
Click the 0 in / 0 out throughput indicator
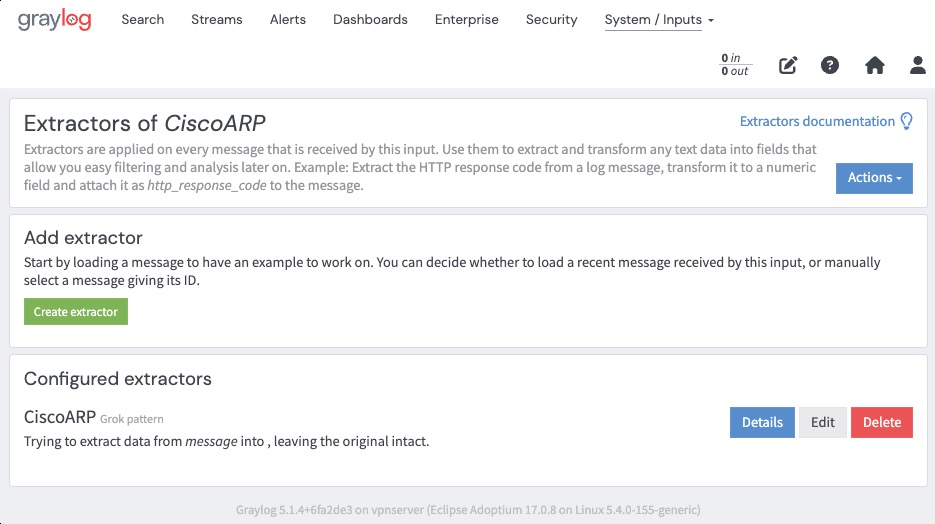pyautogui.click(x=735, y=64)
